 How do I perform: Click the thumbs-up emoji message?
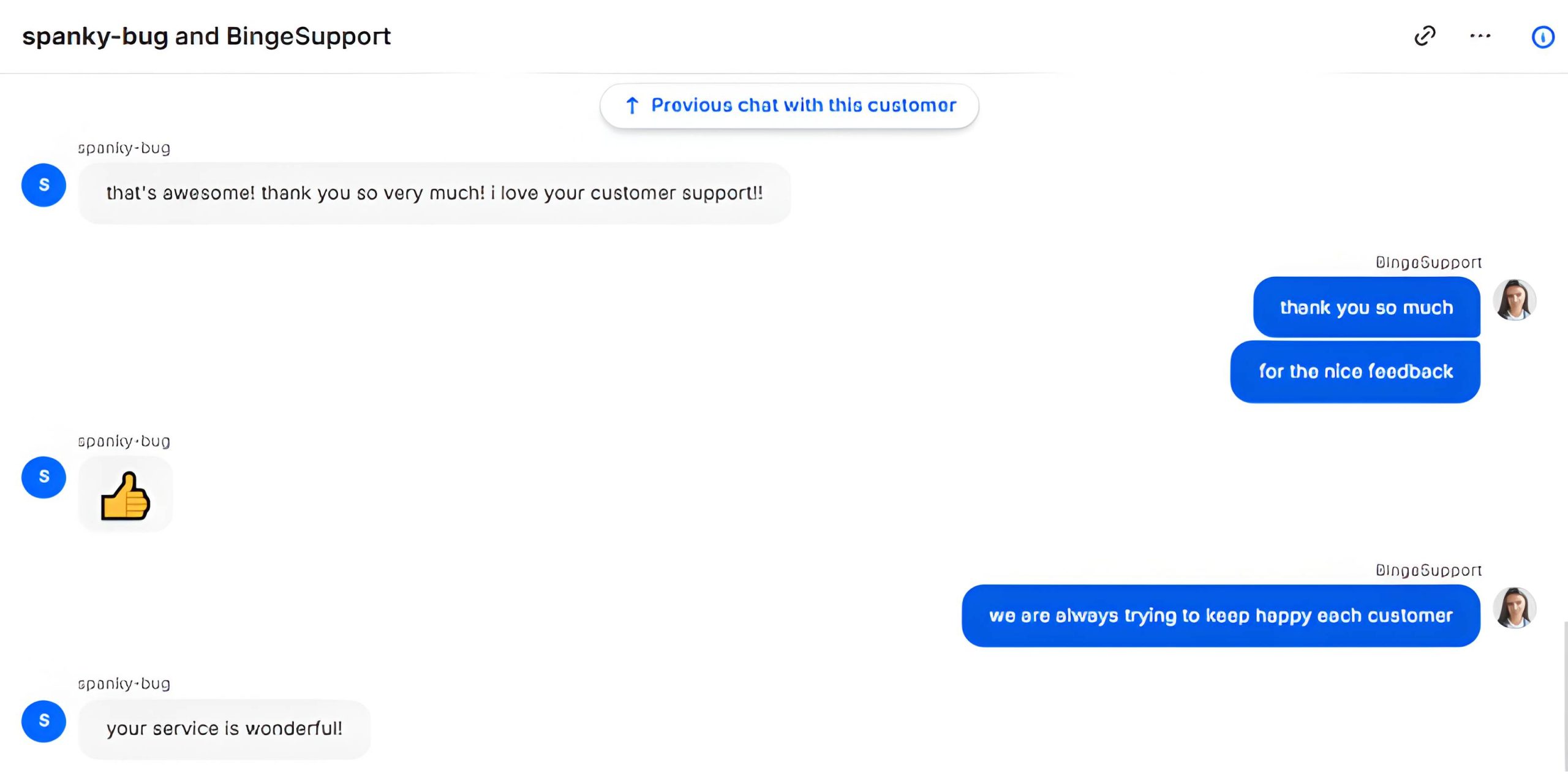[126, 496]
